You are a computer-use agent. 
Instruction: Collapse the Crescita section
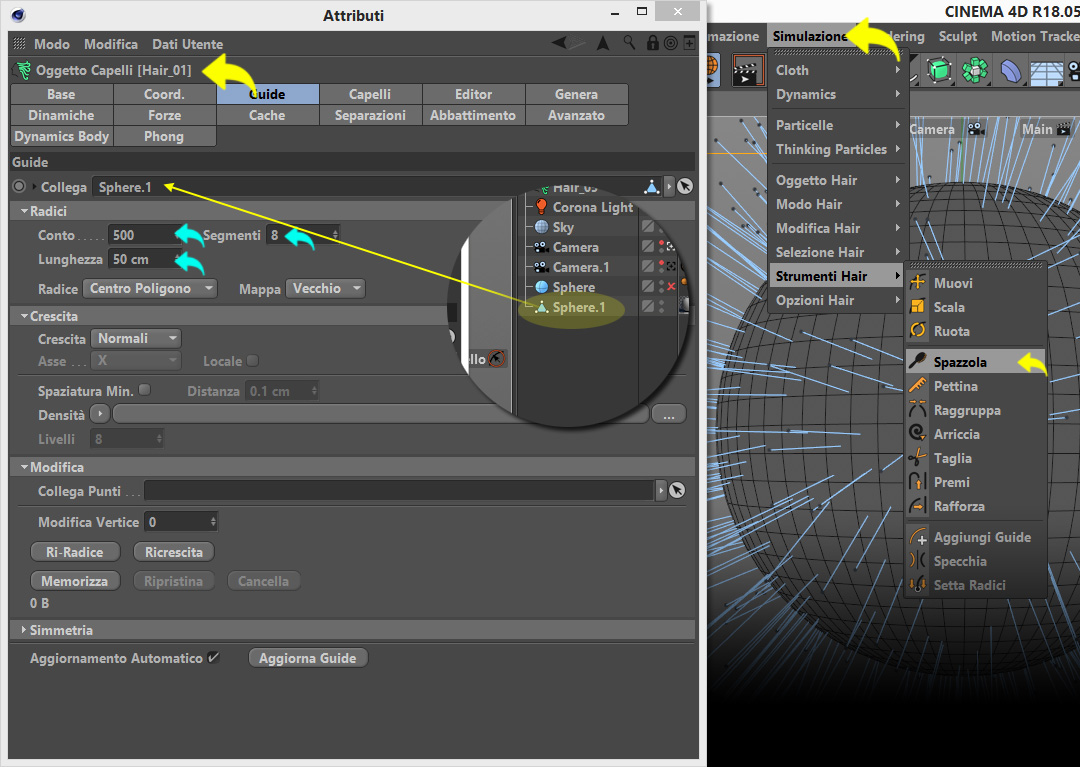(25, 316)
